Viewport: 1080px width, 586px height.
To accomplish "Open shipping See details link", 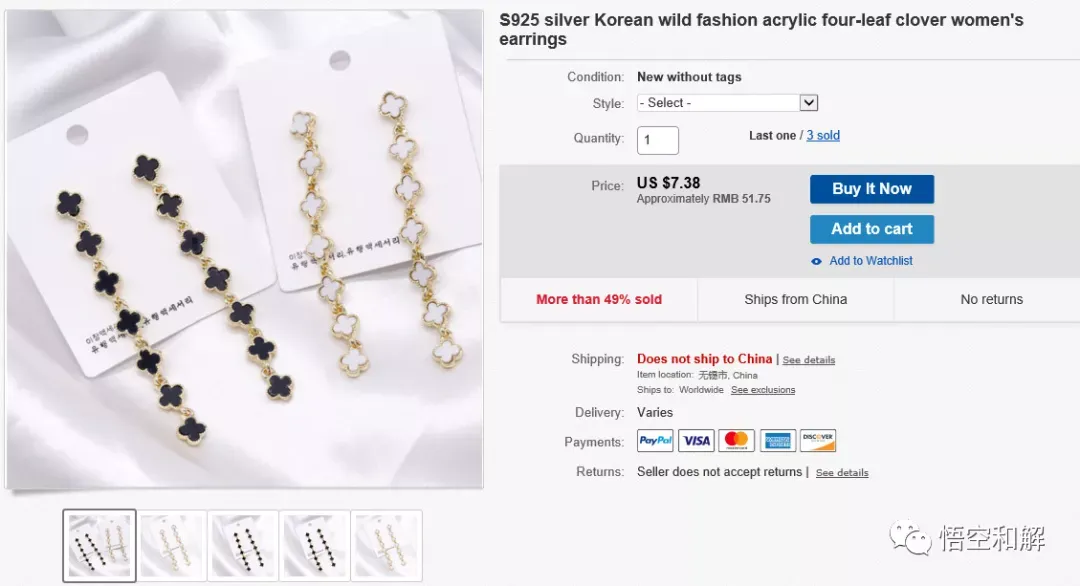I will click(809, 360).
